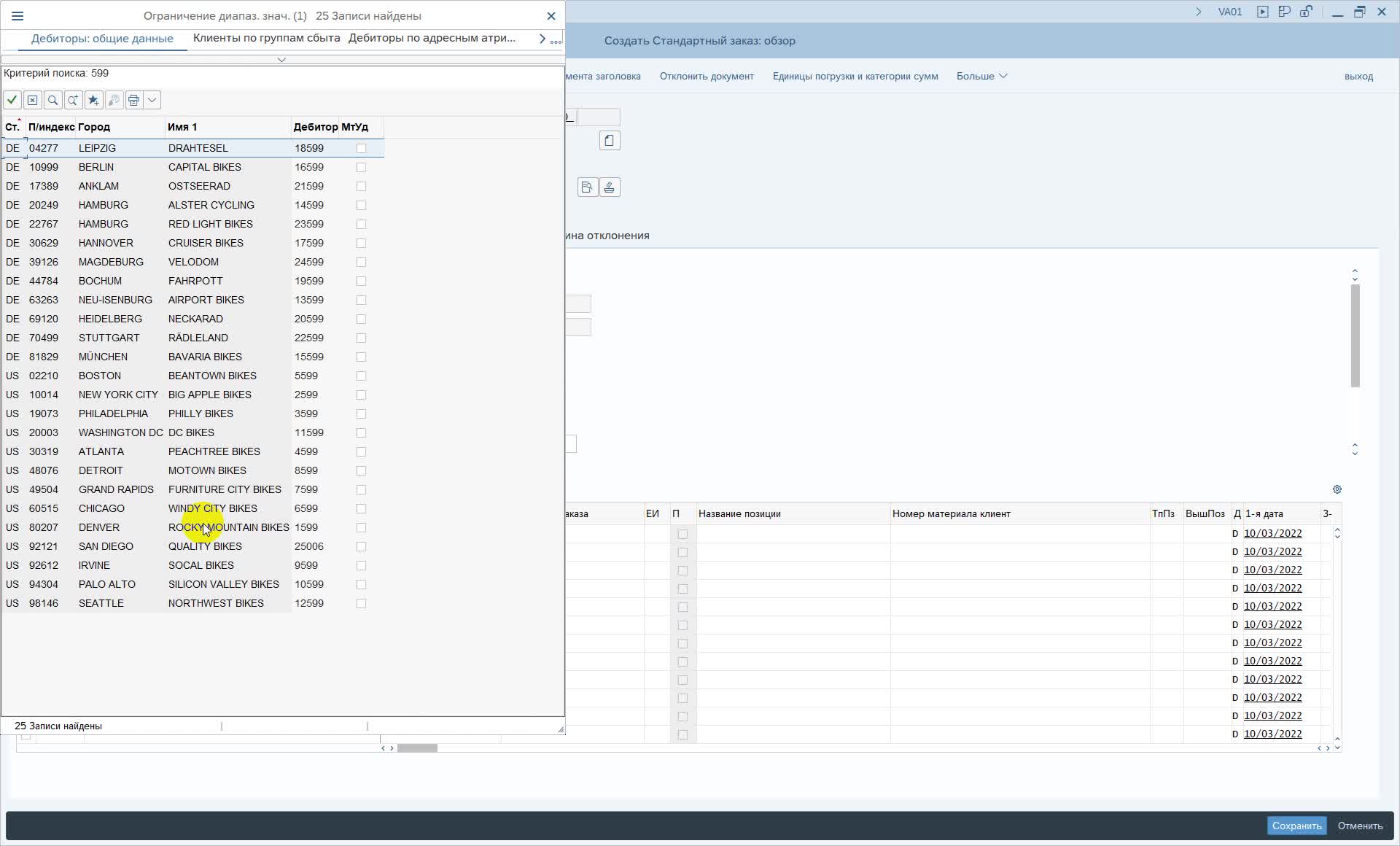The image size is (1400, 846).
Task: Click the cancel (boxed X) toolbar icon
Action: (33, 100)
